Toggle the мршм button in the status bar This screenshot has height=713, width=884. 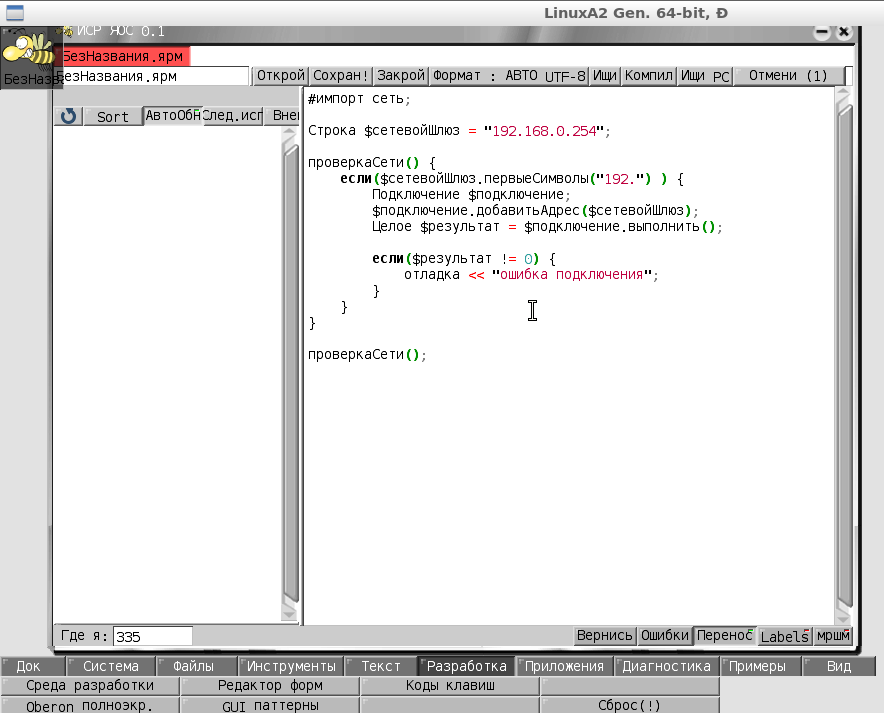point(833,636)
